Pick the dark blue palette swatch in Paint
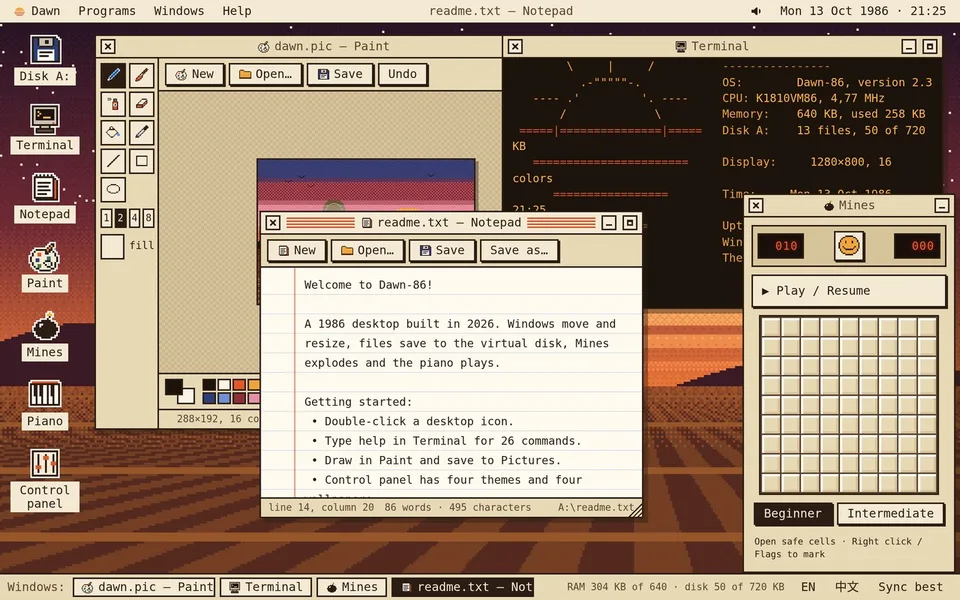Image resolution: width=960 pixels, height=600 pixels. click(209, 398)
